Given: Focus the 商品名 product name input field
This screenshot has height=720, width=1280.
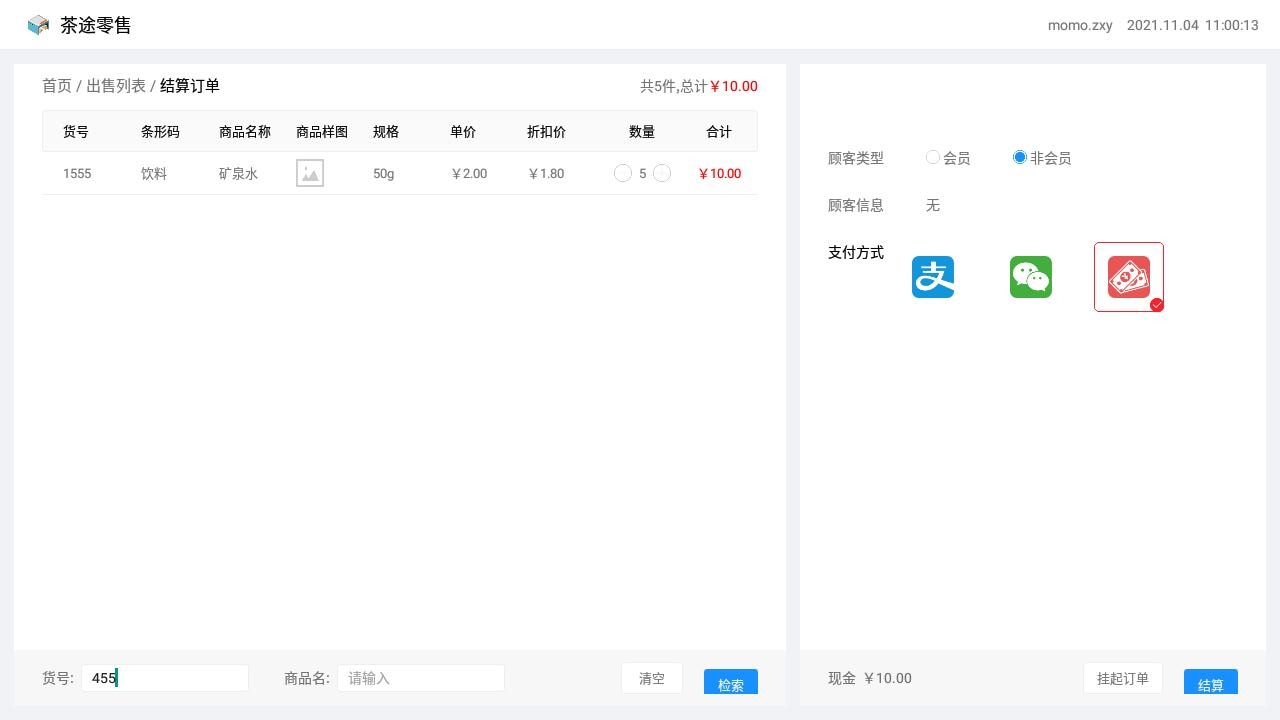Looking at the screenshot, I should [x=420, y=678].
